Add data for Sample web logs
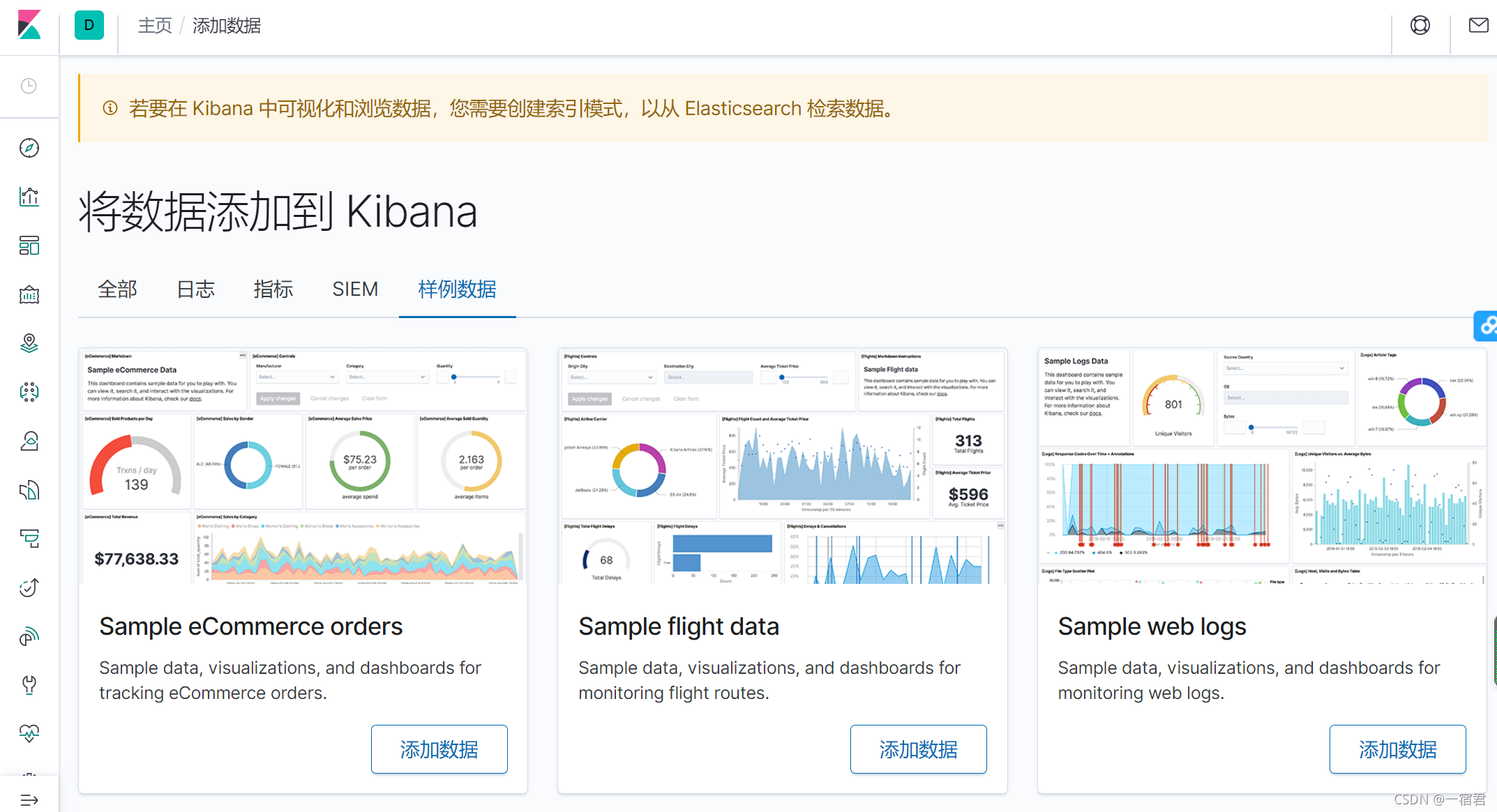The image size is (1497, 812). (1397, 749)
